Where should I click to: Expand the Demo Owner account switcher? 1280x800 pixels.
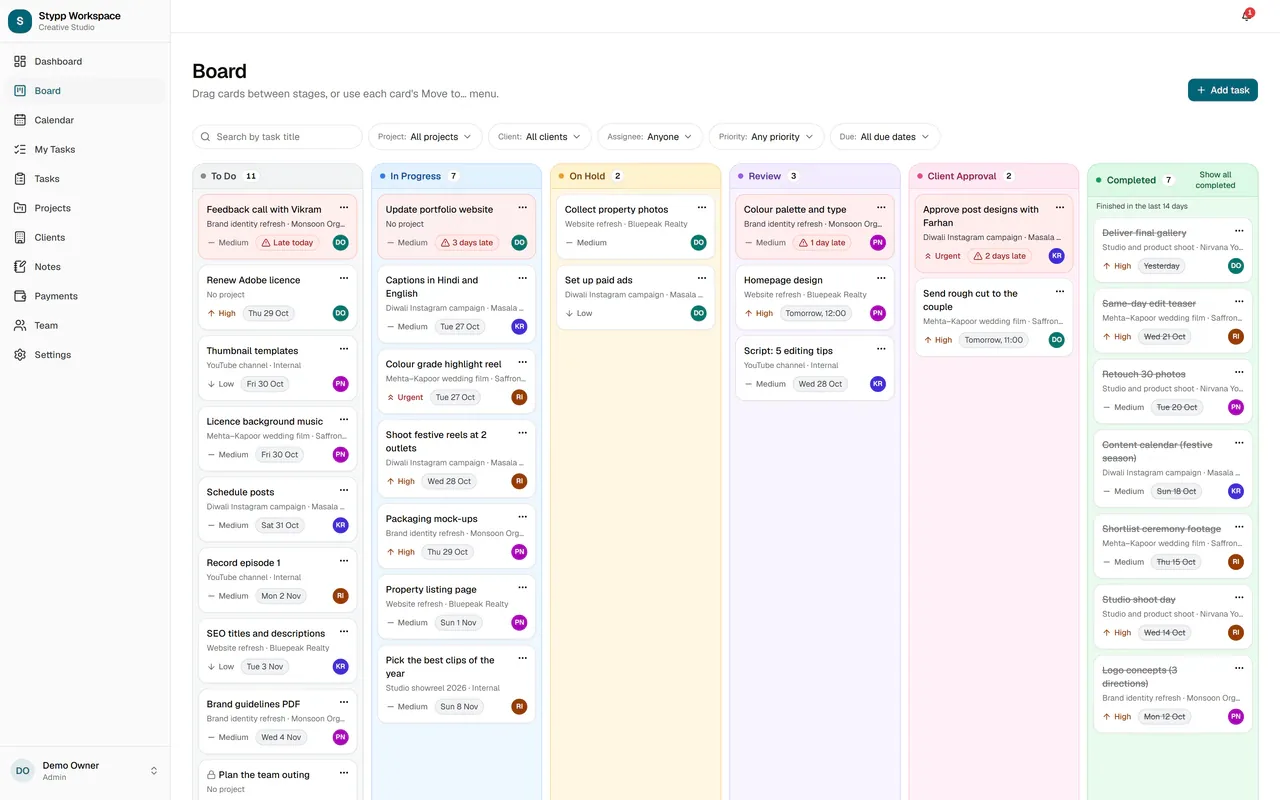[85, 770]
